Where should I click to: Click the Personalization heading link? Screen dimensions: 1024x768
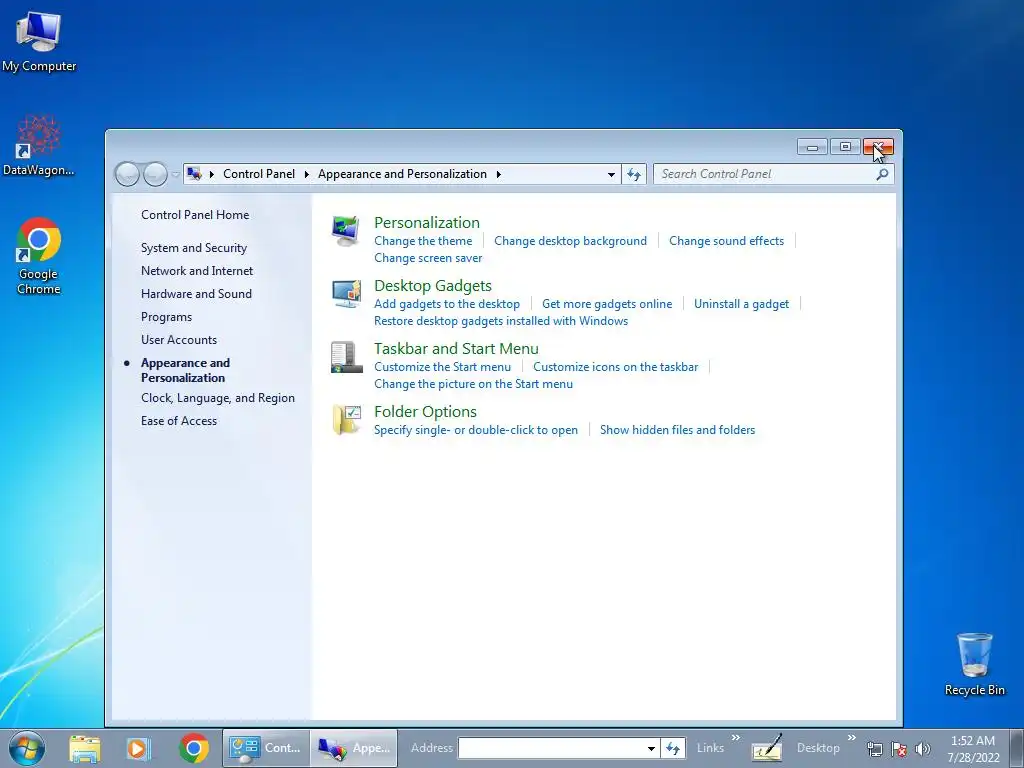click(x=426, y=223)
